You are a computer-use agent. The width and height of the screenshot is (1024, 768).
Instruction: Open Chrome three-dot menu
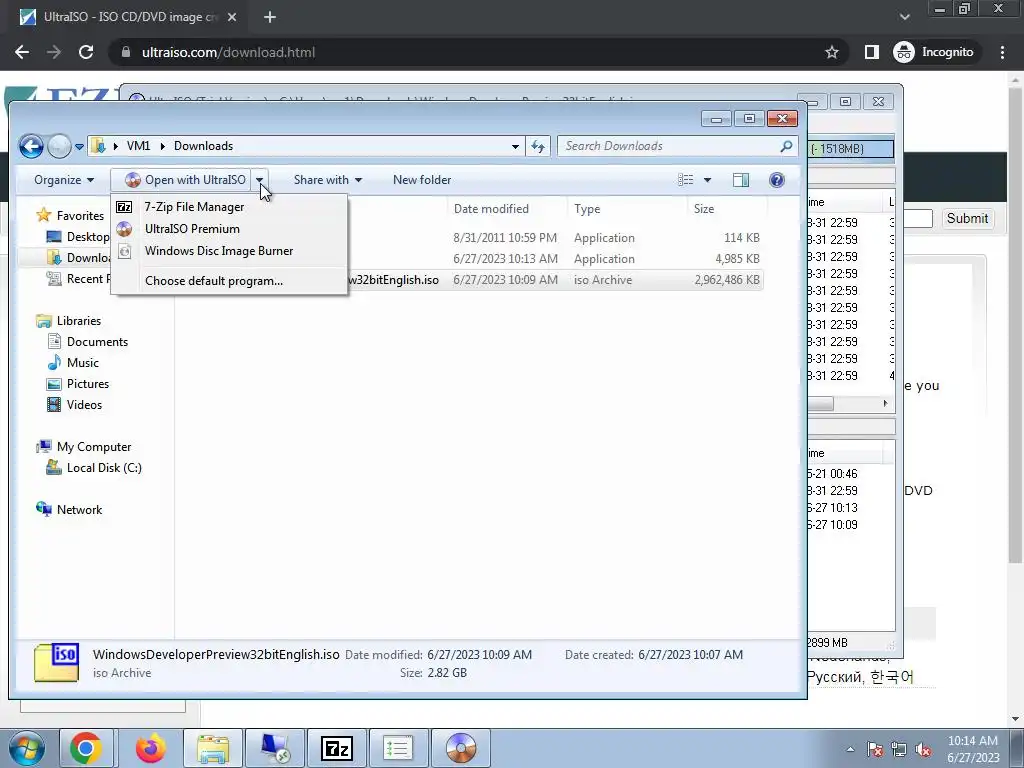[x=1002, y=52]
